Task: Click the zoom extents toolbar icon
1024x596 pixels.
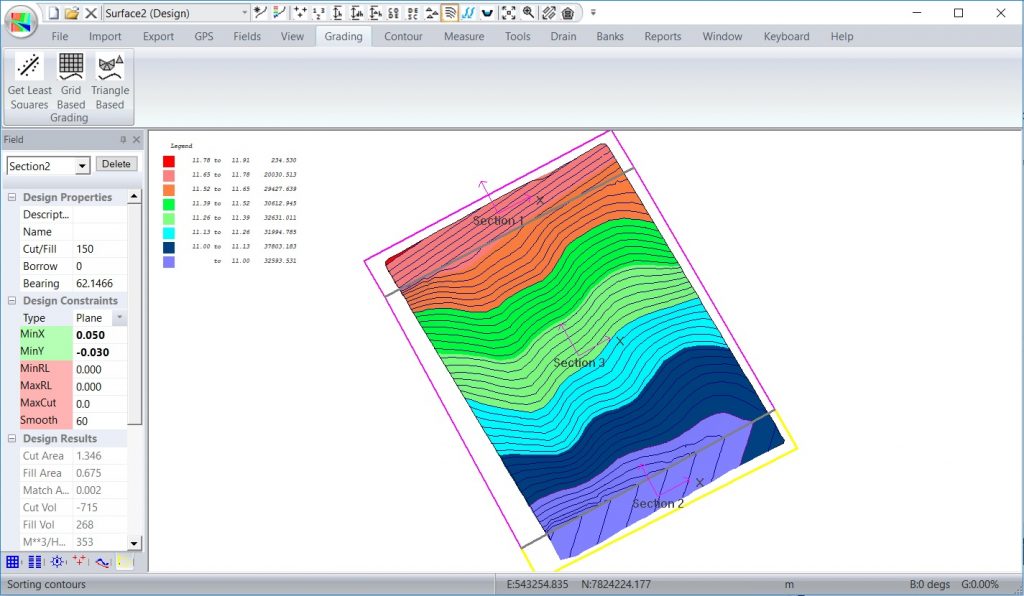Action: 508,13
